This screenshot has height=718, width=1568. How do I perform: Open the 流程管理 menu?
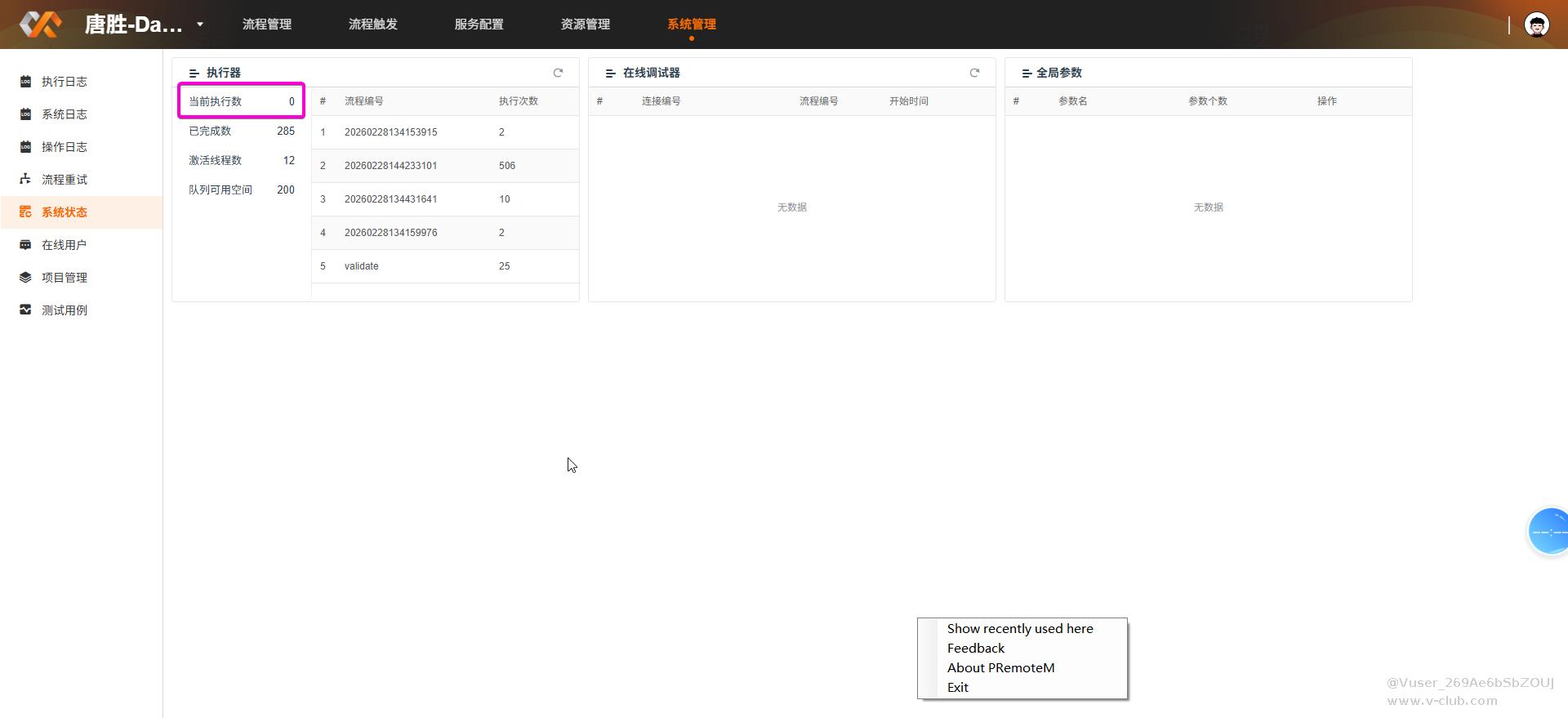(266, 25)
